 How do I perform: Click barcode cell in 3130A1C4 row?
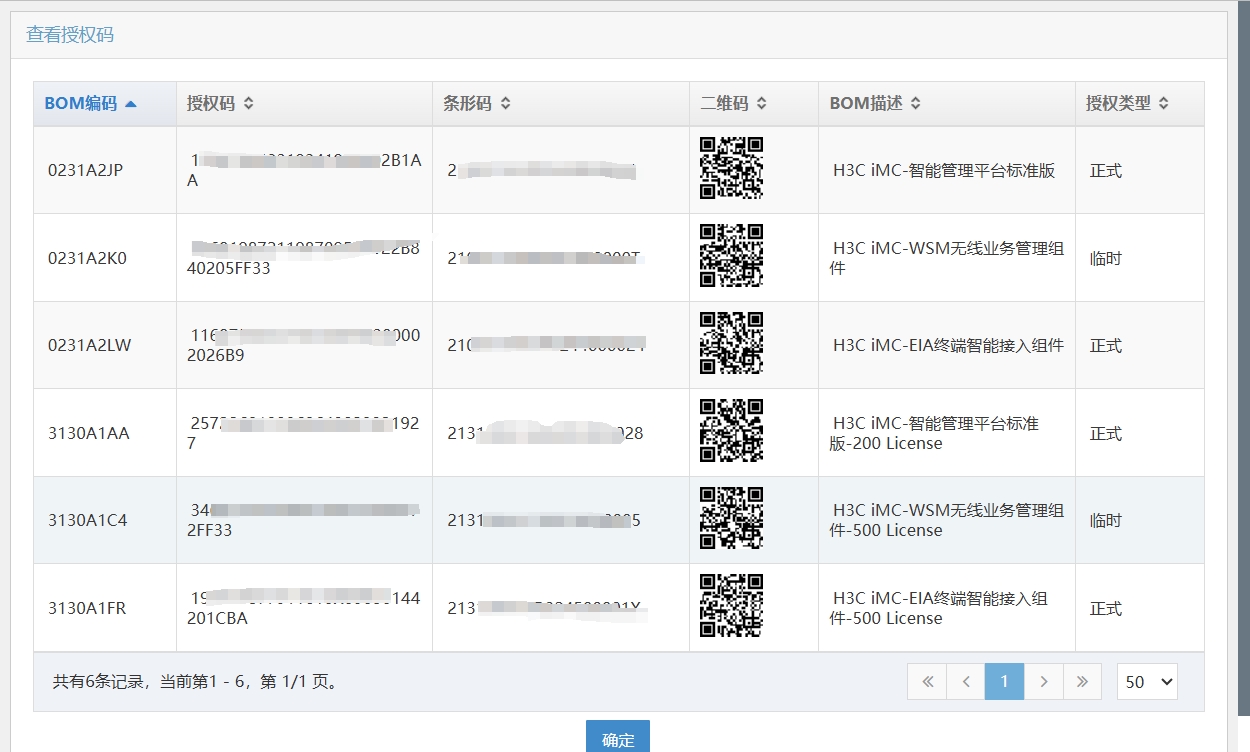pos(561,520)
